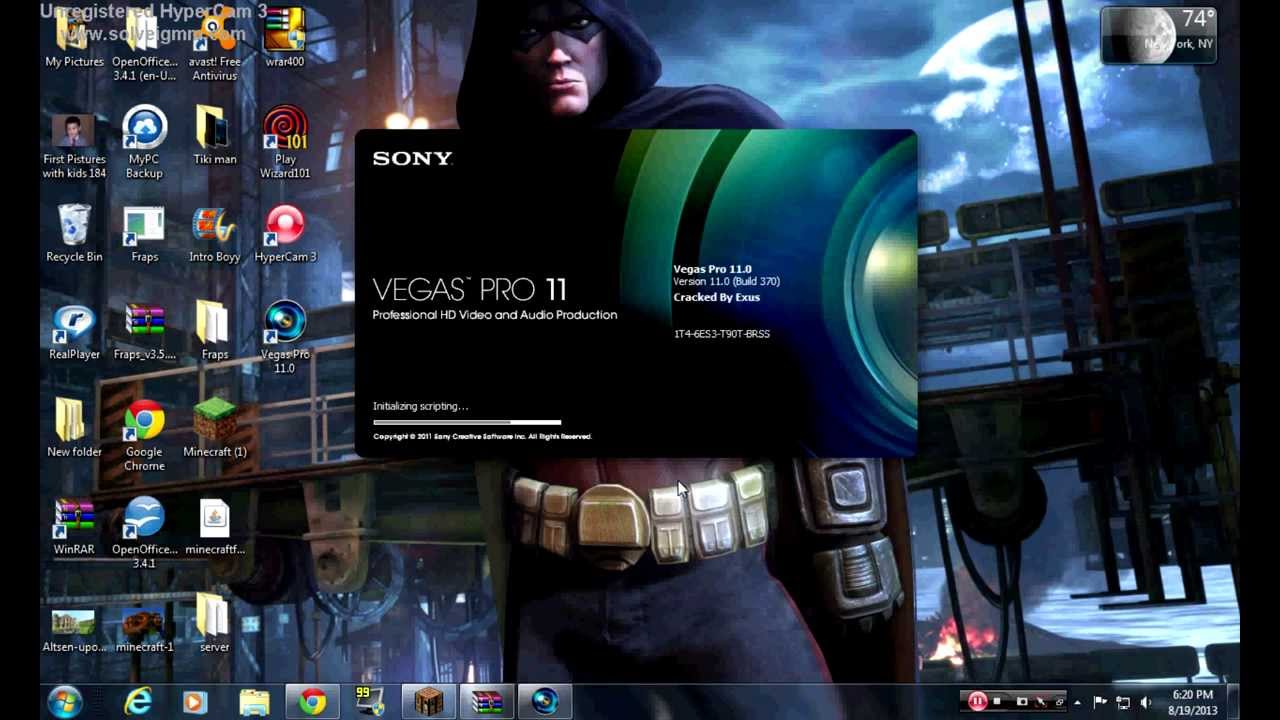Launch WinRAR desktop shortcut
This screenshot has height=720, width=1280.
(74, 527)
